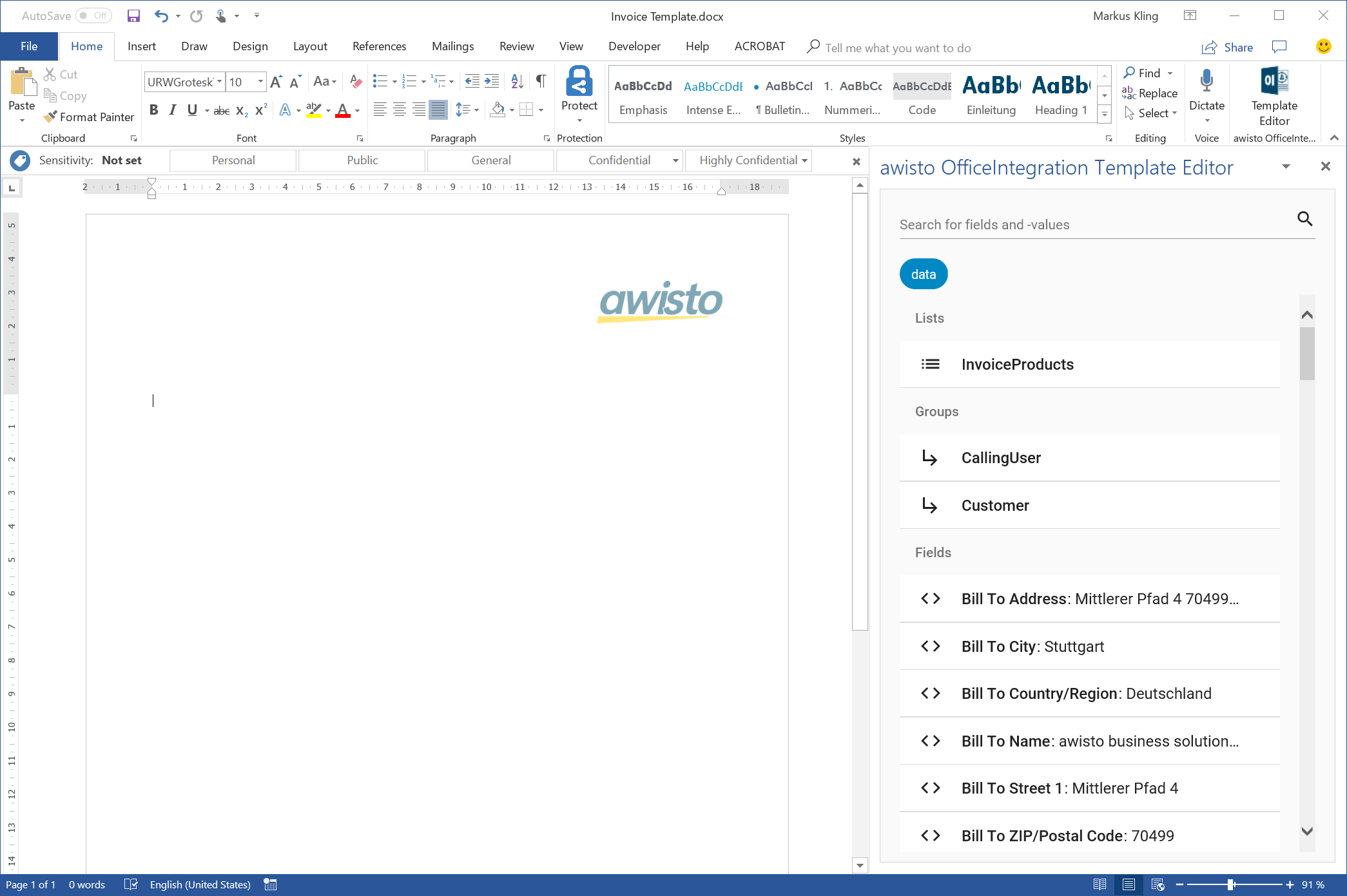Insert the Bill To City field
The image size is (1347, 896).
click(1090, 647)
